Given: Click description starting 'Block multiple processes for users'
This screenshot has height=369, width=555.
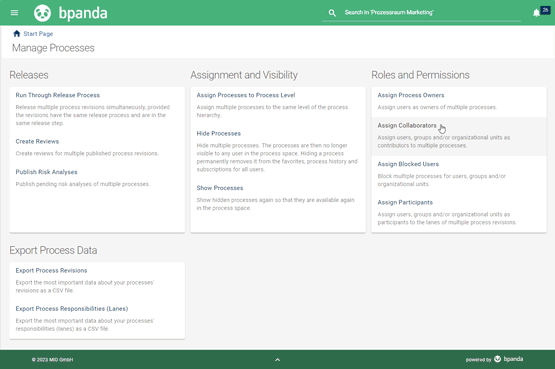Looking at the screenshot, I should [x=441, y=180].
